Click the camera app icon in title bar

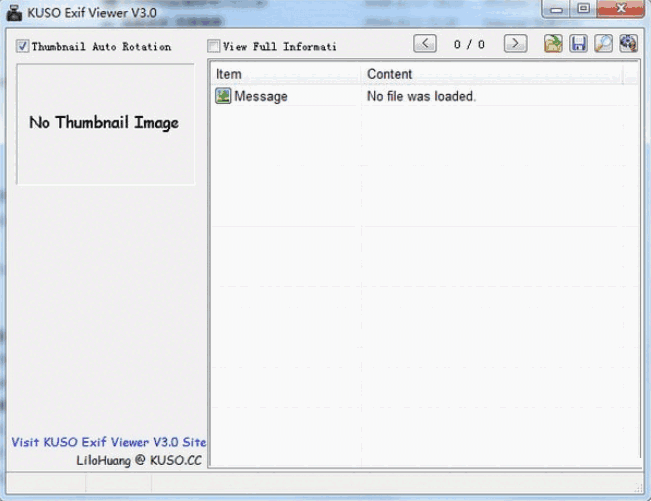15,12
